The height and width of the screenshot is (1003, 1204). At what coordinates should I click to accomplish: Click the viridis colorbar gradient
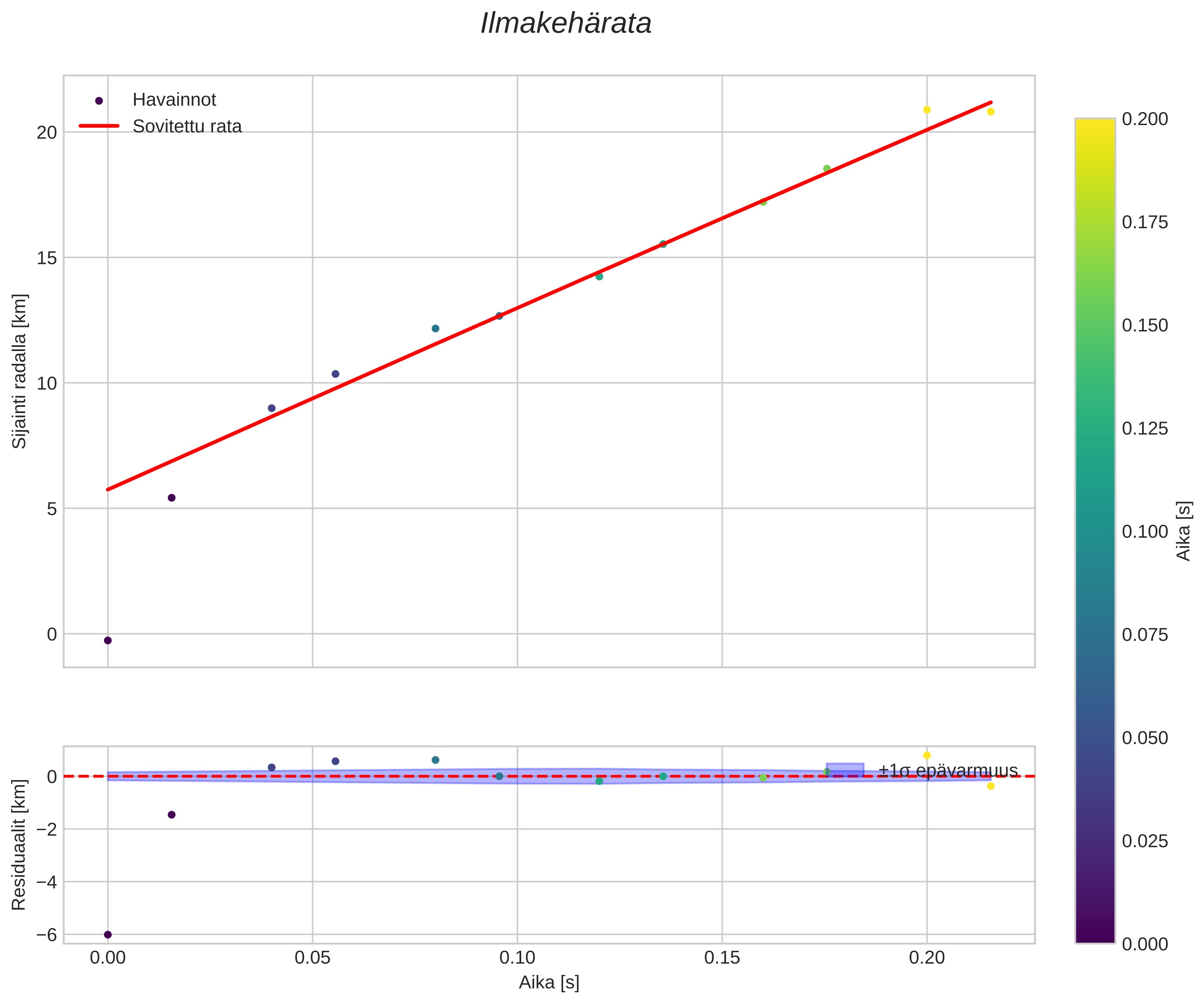coord(1095,531)
